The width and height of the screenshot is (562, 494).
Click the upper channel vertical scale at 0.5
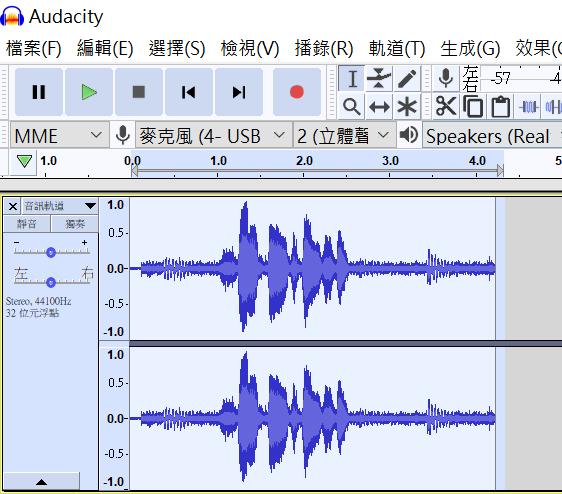click(116, 232)
